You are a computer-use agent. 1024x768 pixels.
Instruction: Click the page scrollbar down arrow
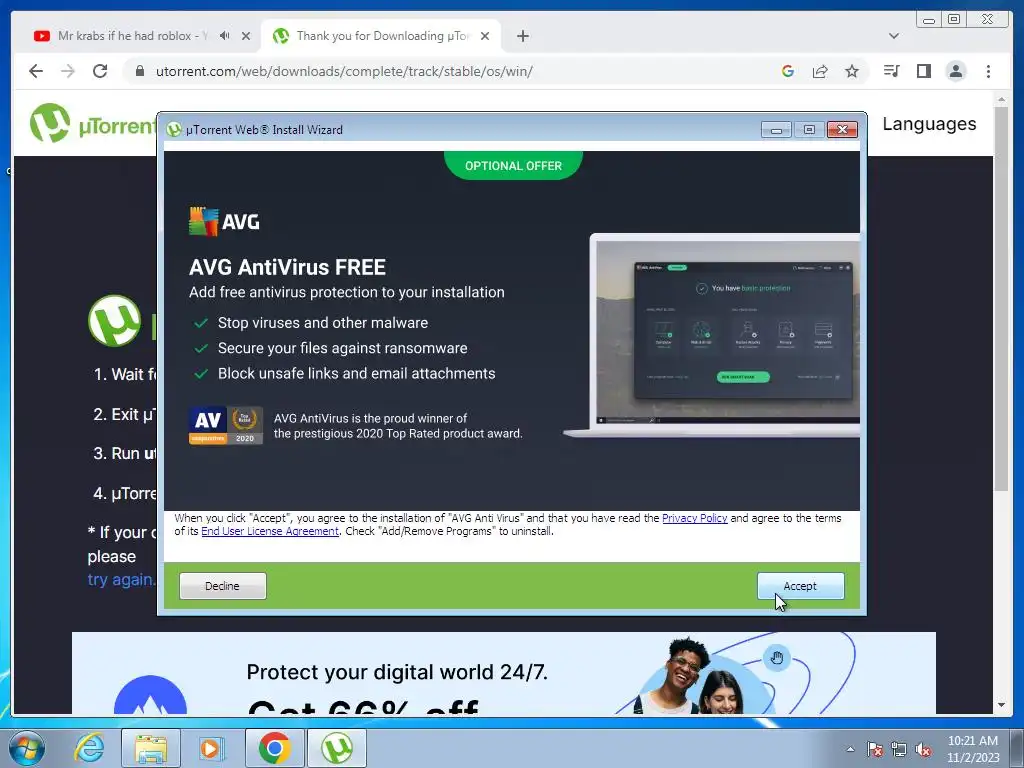tap(1001, 705)
